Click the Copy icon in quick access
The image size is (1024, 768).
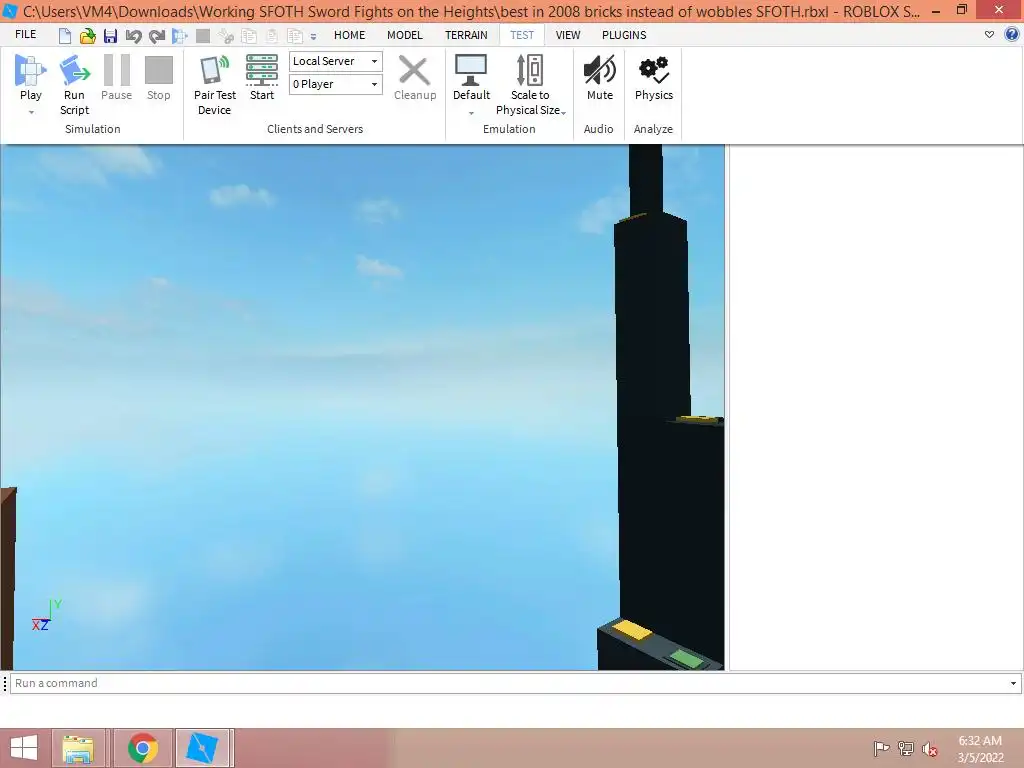click(249, 36)
